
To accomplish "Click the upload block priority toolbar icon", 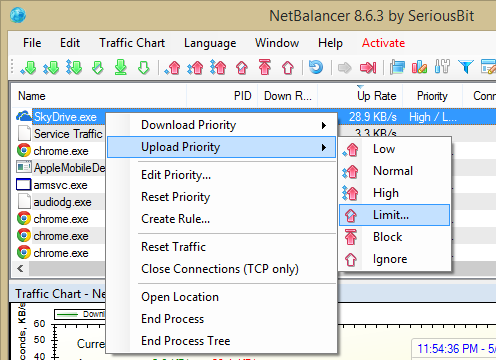I will [x=265, y=67].
